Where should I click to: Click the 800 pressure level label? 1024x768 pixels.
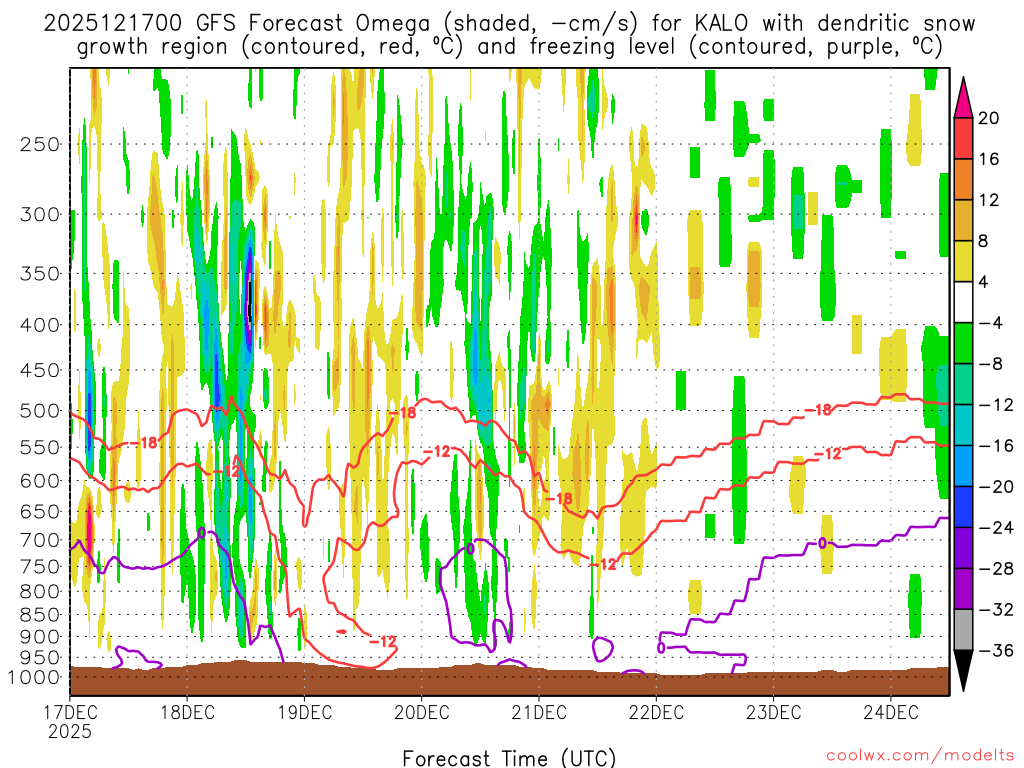[x=40, y=592]
